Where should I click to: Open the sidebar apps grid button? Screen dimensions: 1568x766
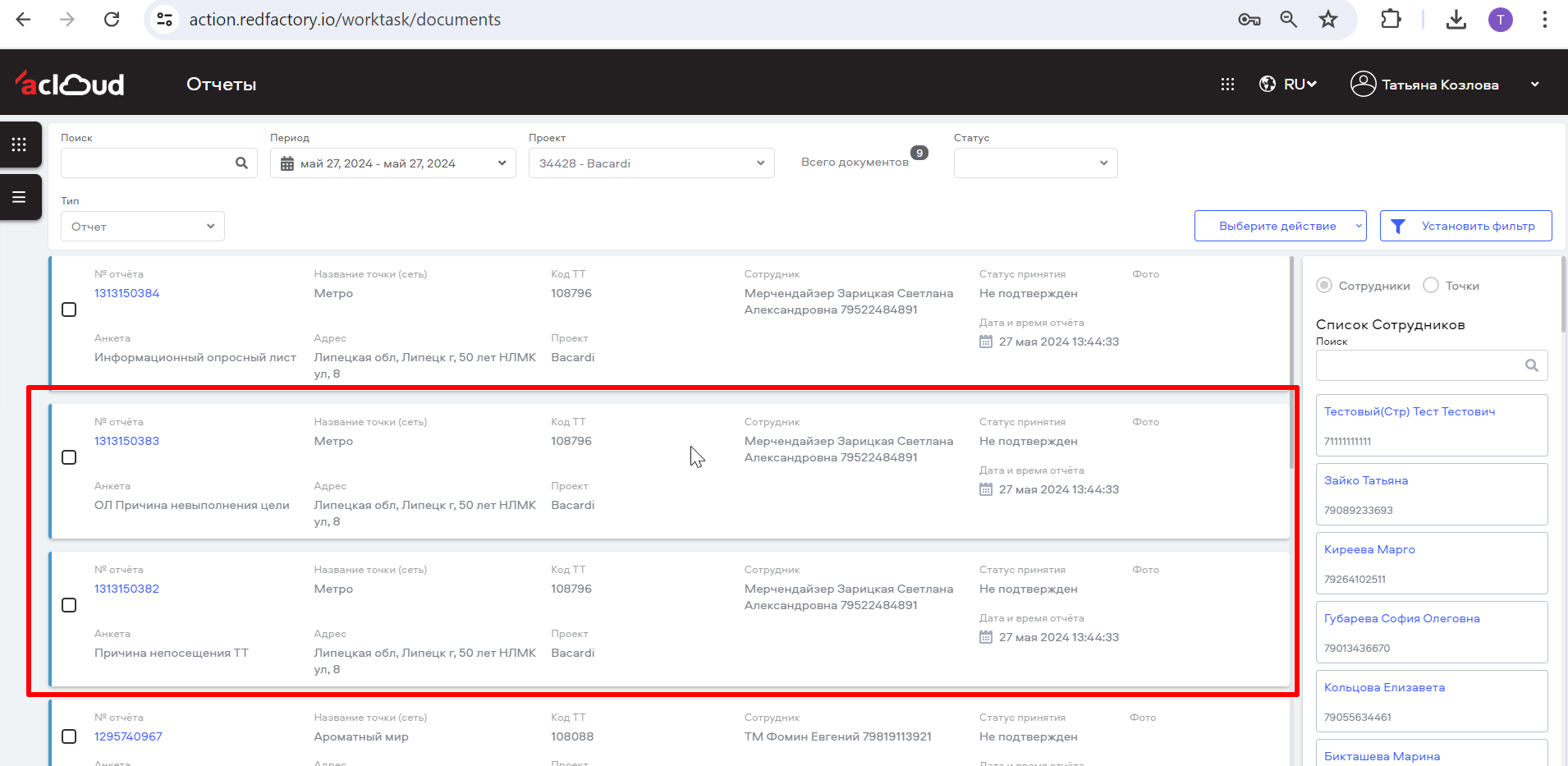point(20,144)
